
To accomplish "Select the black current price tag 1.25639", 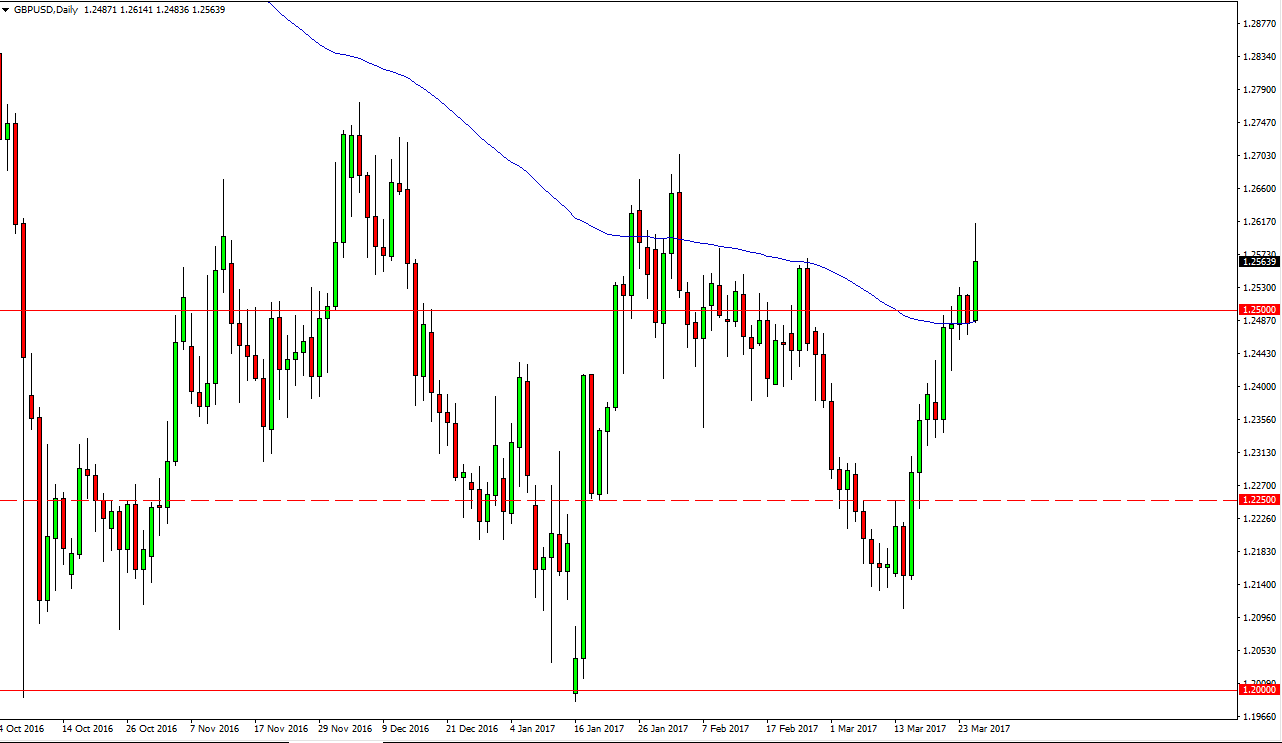I will point(1257,261).
